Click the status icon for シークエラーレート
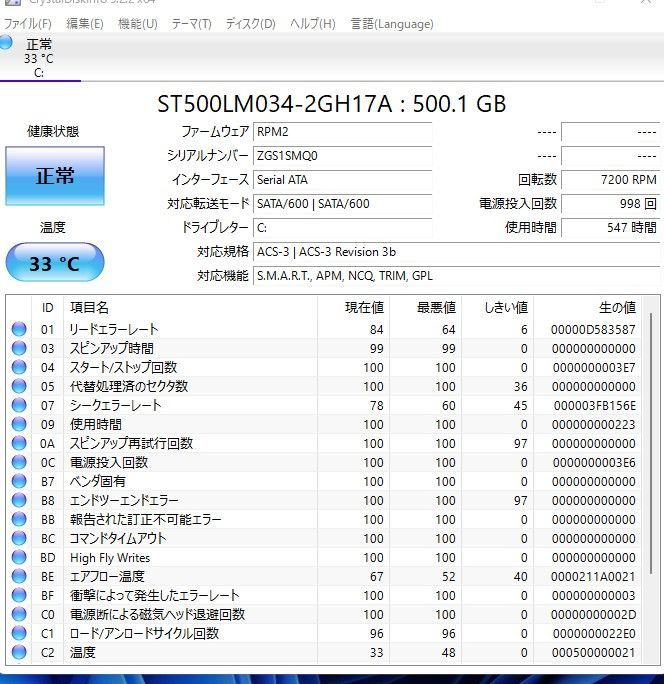The width and height of the screenshot is (664, 684). 19,405
